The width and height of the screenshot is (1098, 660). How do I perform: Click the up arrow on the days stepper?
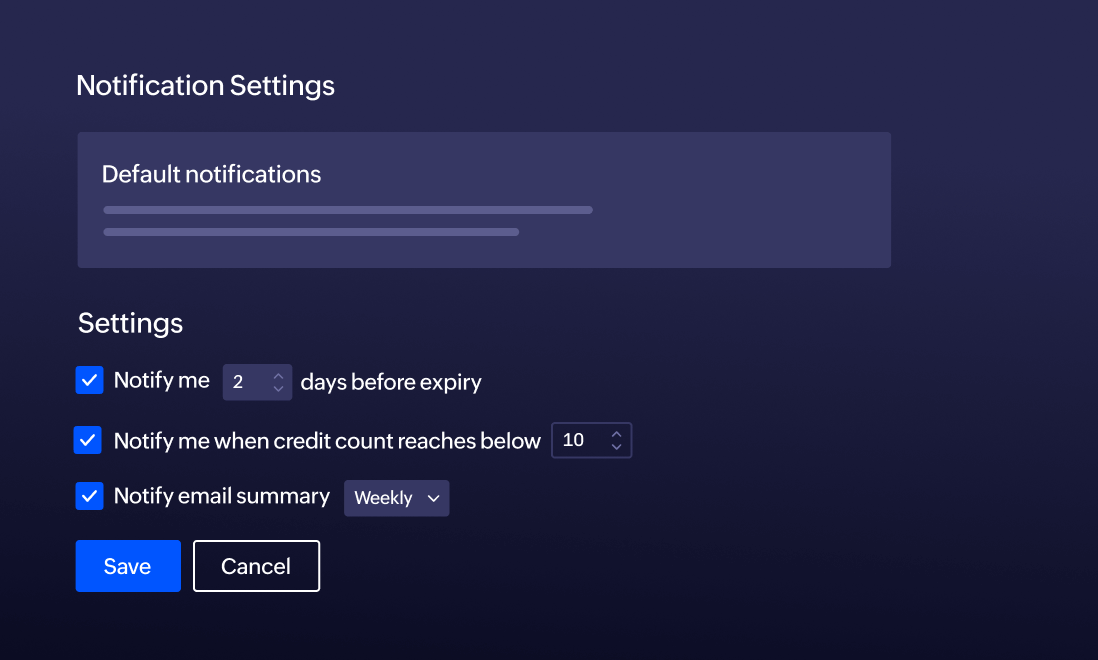coord(277,376)
